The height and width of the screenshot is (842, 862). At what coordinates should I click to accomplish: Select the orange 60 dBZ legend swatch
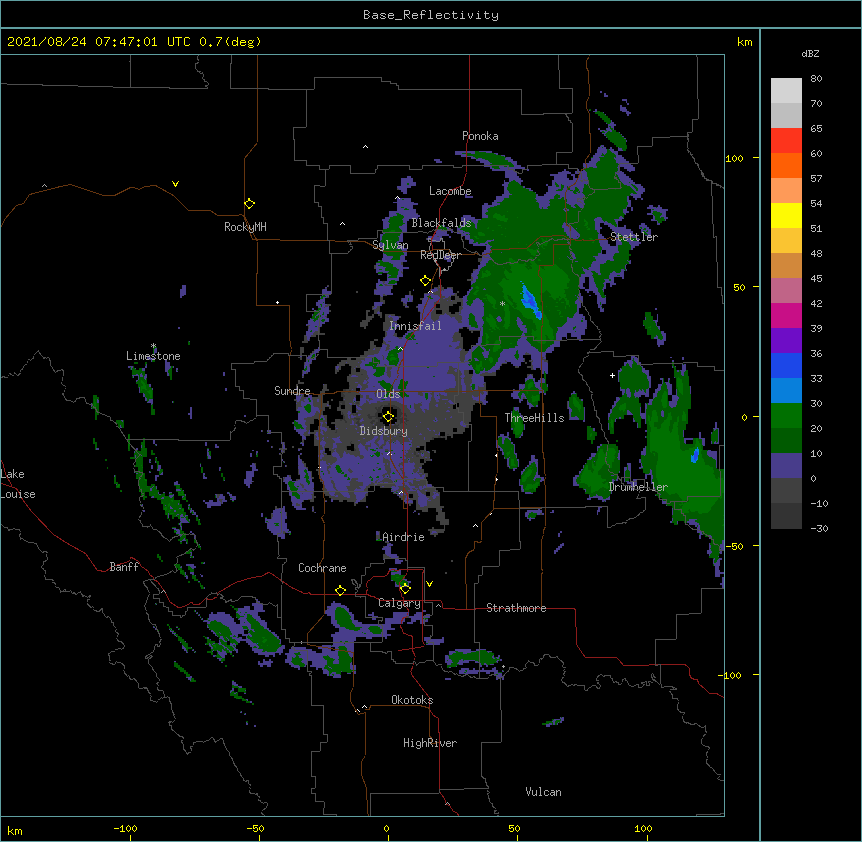coord(786,165)
